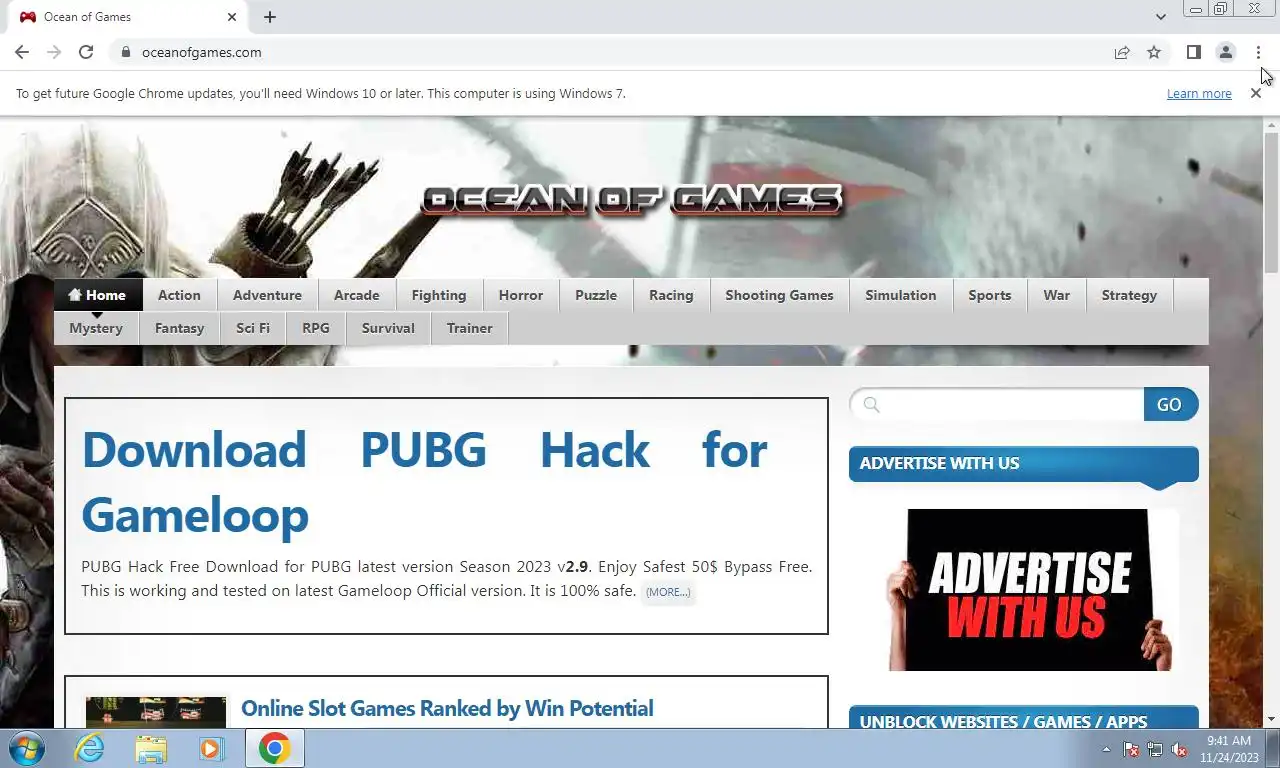Open a new browser tab
The width and height of the screenshot is (1280, 768).
[x=270, y=17]
